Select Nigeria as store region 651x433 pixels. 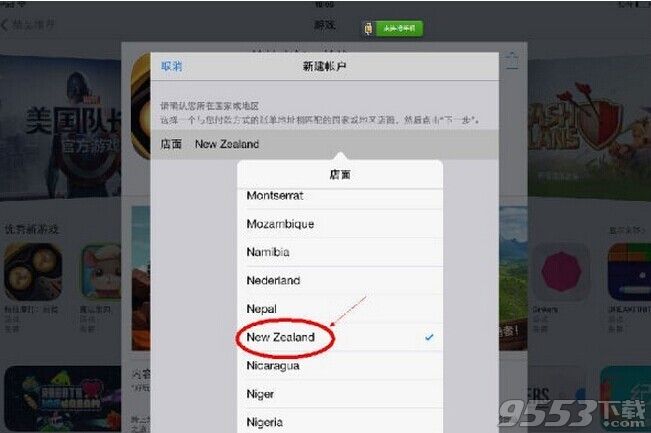point(340,421)
